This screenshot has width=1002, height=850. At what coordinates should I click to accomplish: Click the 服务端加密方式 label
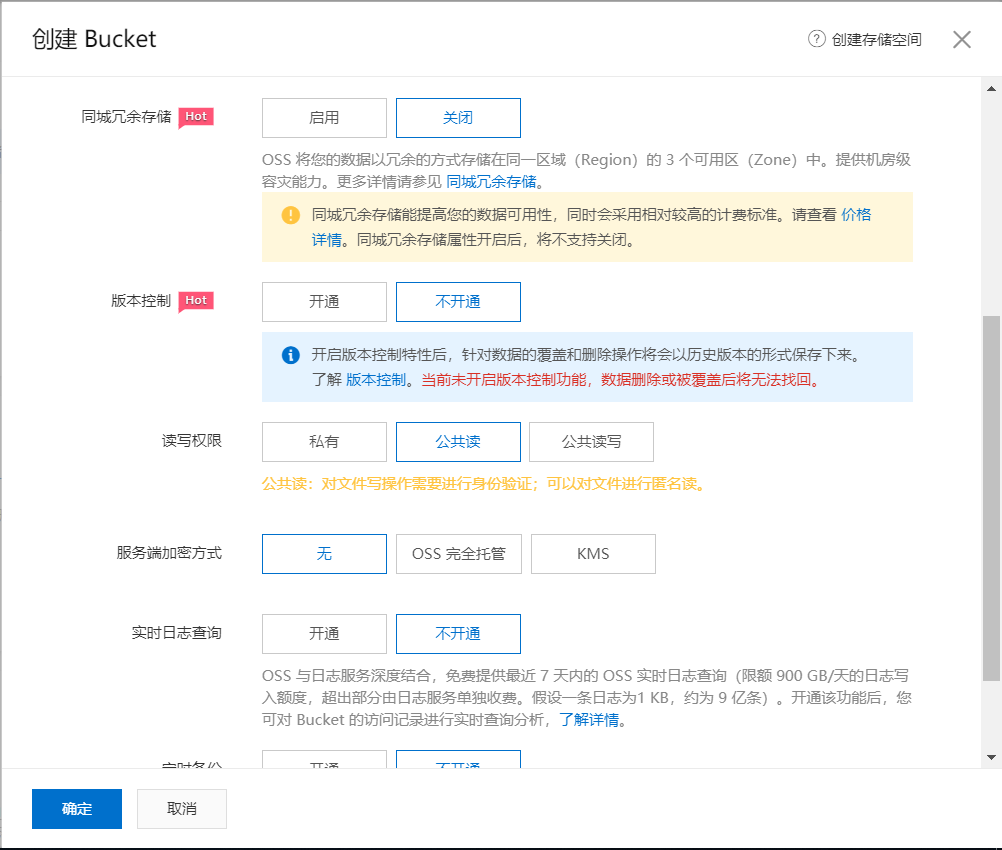pyautogui.click(x=169, y=553)
